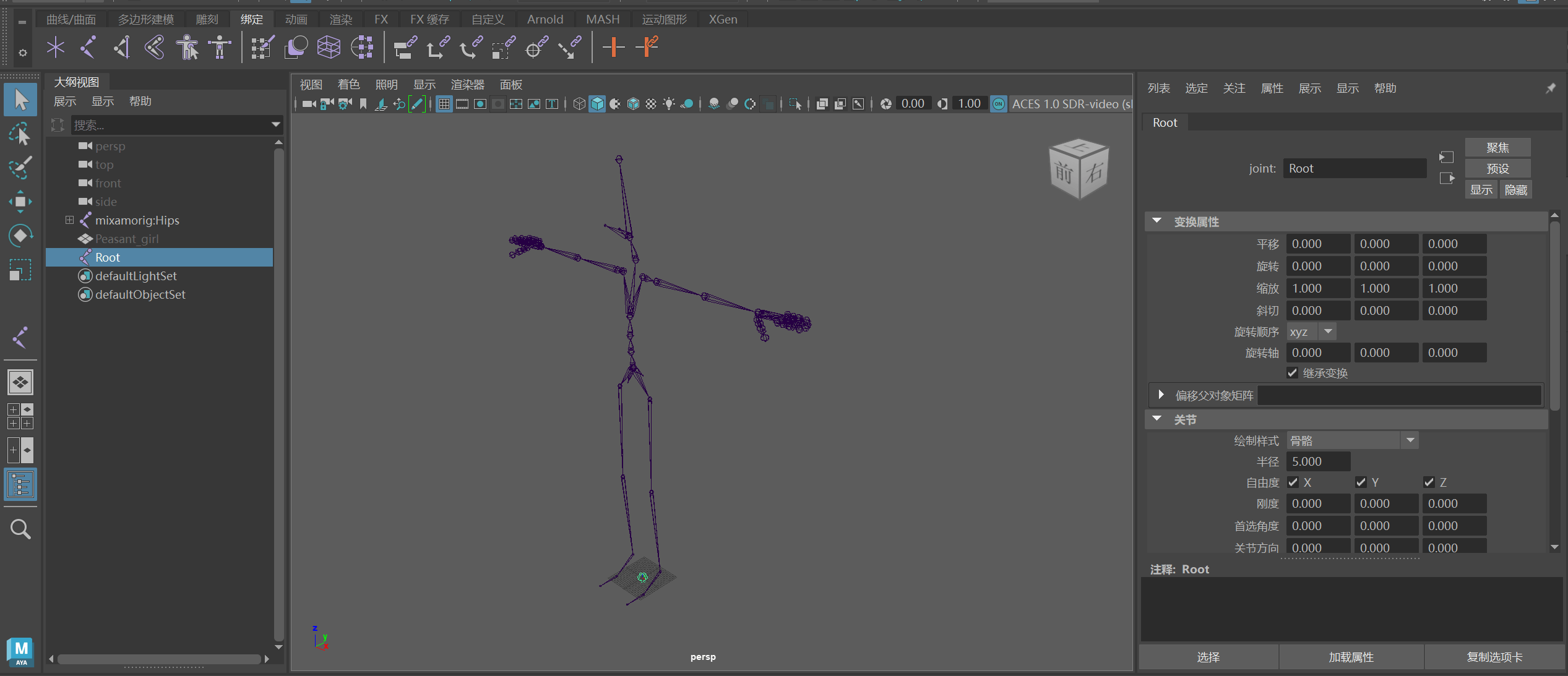Open the search magnifier in the toolbox
The image size is (1568, 676).
pos(20,529)
